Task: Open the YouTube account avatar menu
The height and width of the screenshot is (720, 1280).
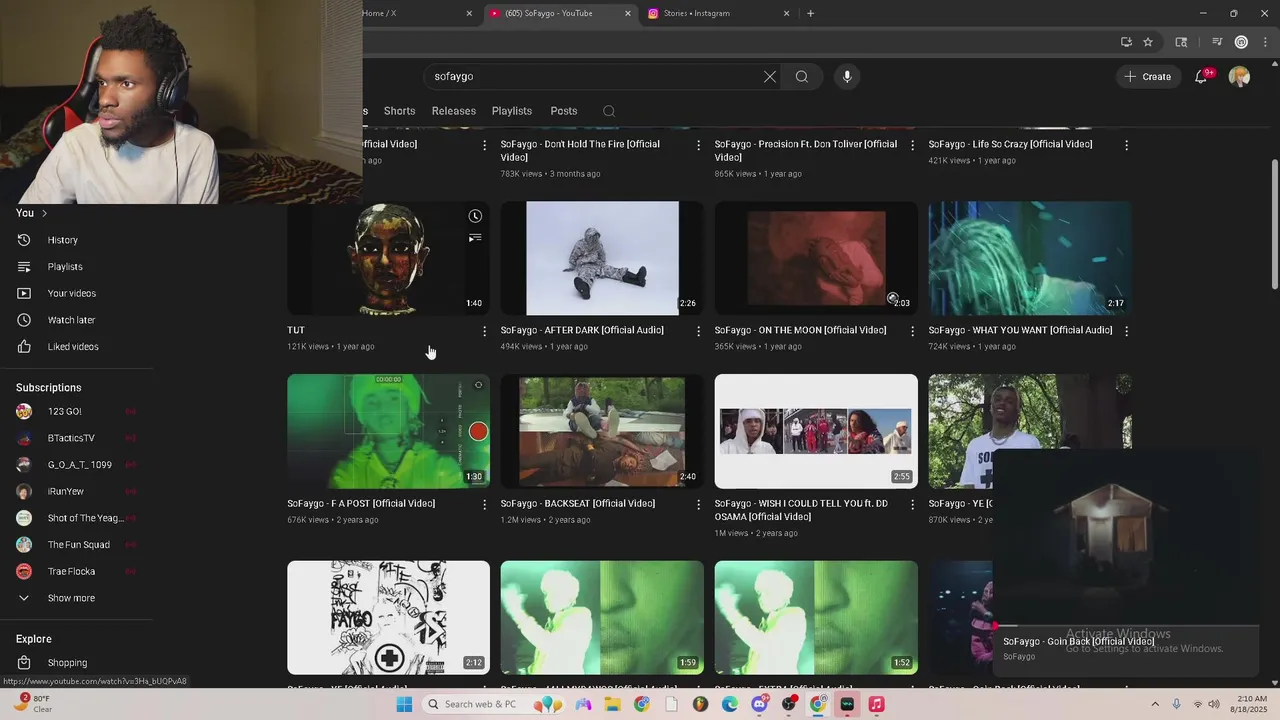Action: (1239, 76)
